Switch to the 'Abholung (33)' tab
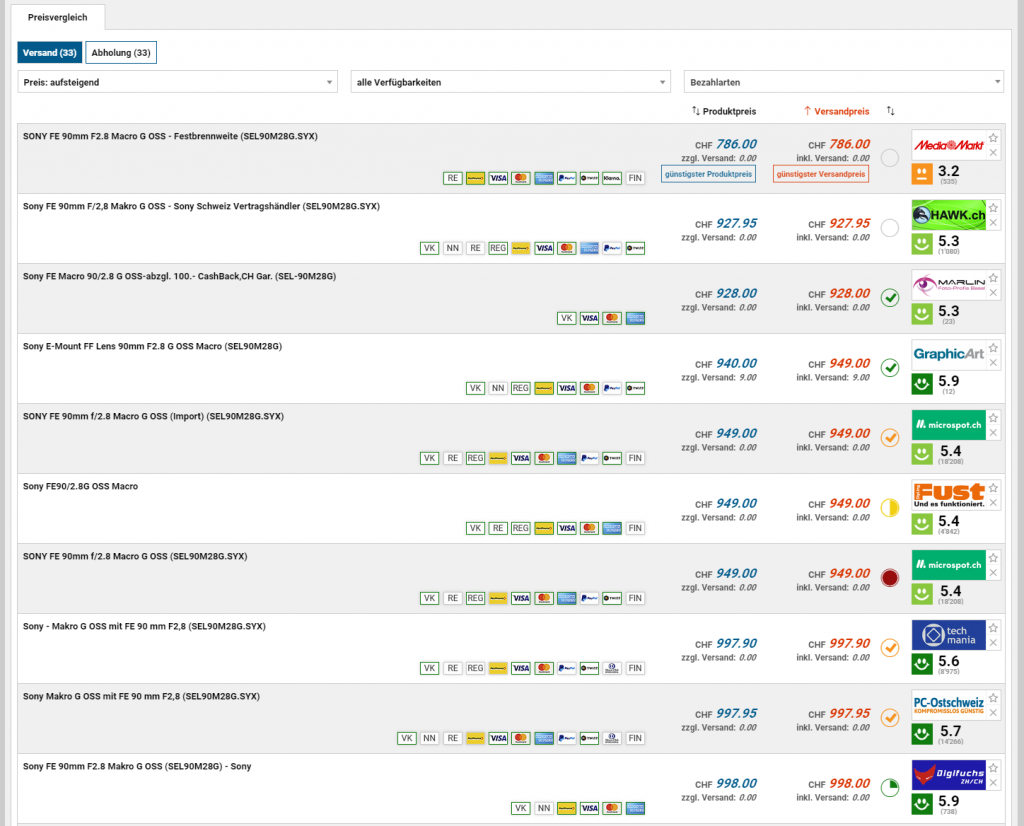 121,53
